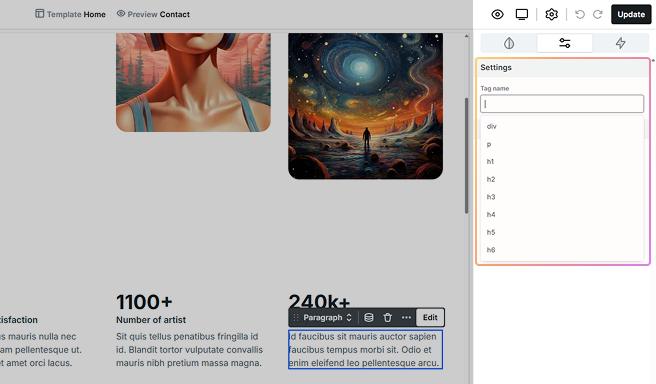Select div from the tag list
This screenshot has height=384, width=656.
click(562, 126)
